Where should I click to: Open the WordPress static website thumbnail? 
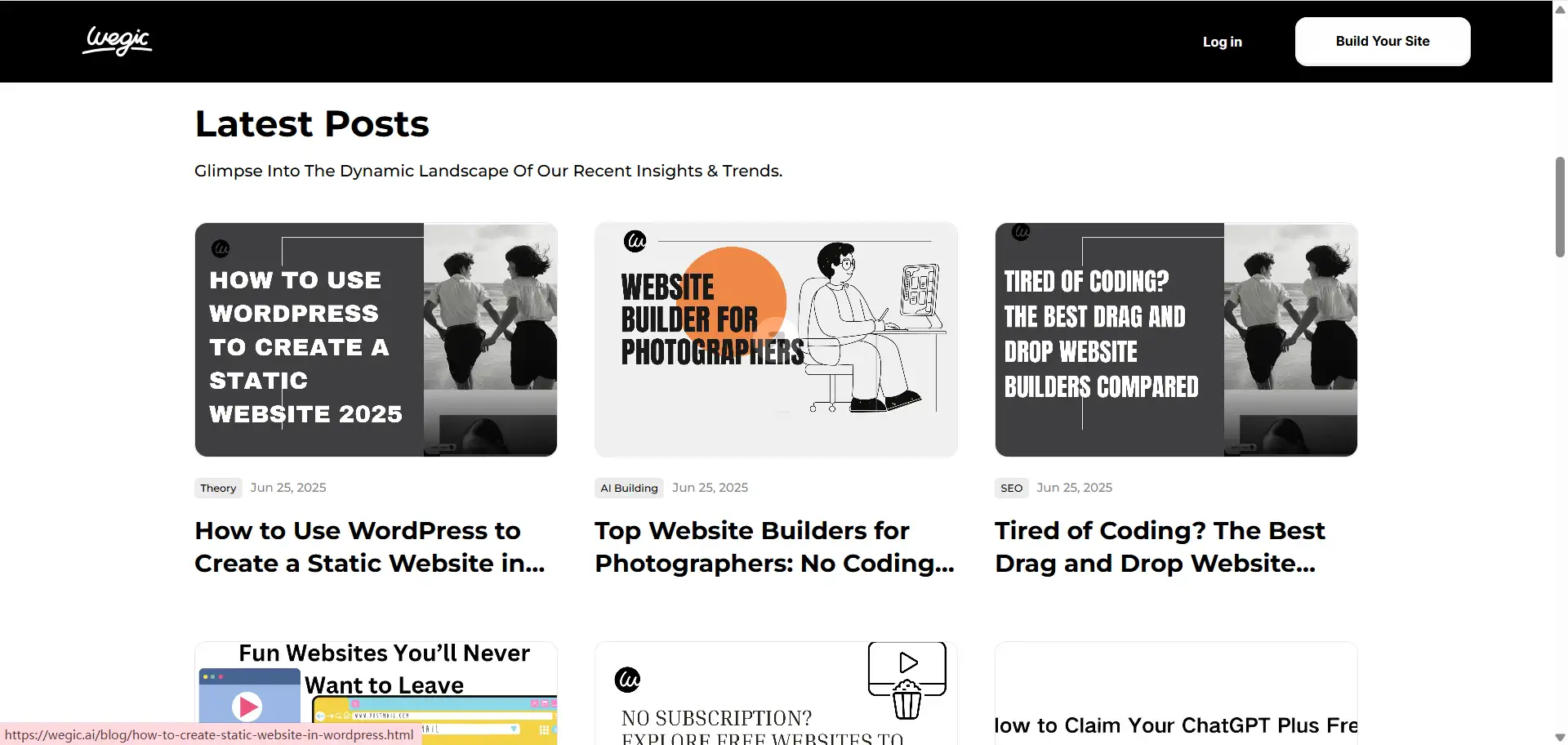376,340
